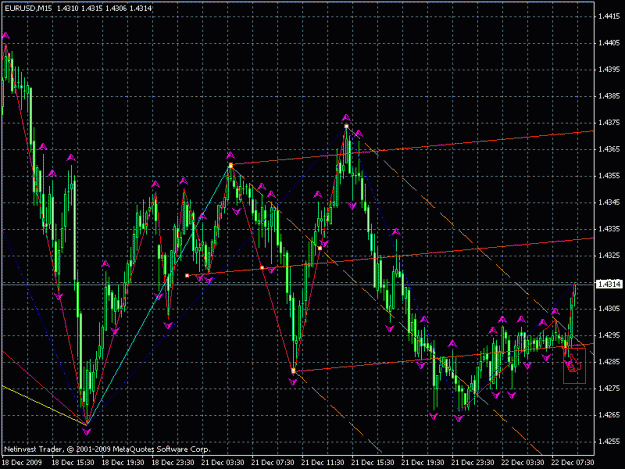625x469 pixels.
Task: Click the 21 Dec 11:30 time label
Action: click(x=323, y=463)
